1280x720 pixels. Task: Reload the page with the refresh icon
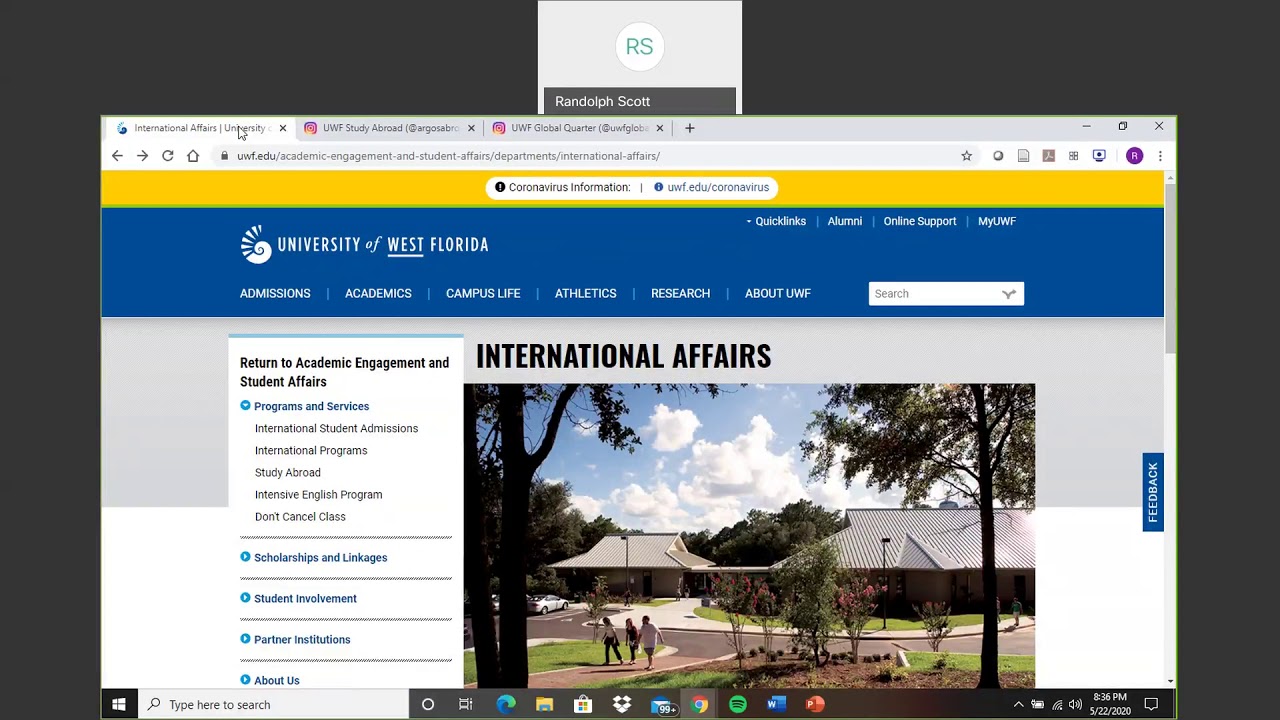coord(167,156)
